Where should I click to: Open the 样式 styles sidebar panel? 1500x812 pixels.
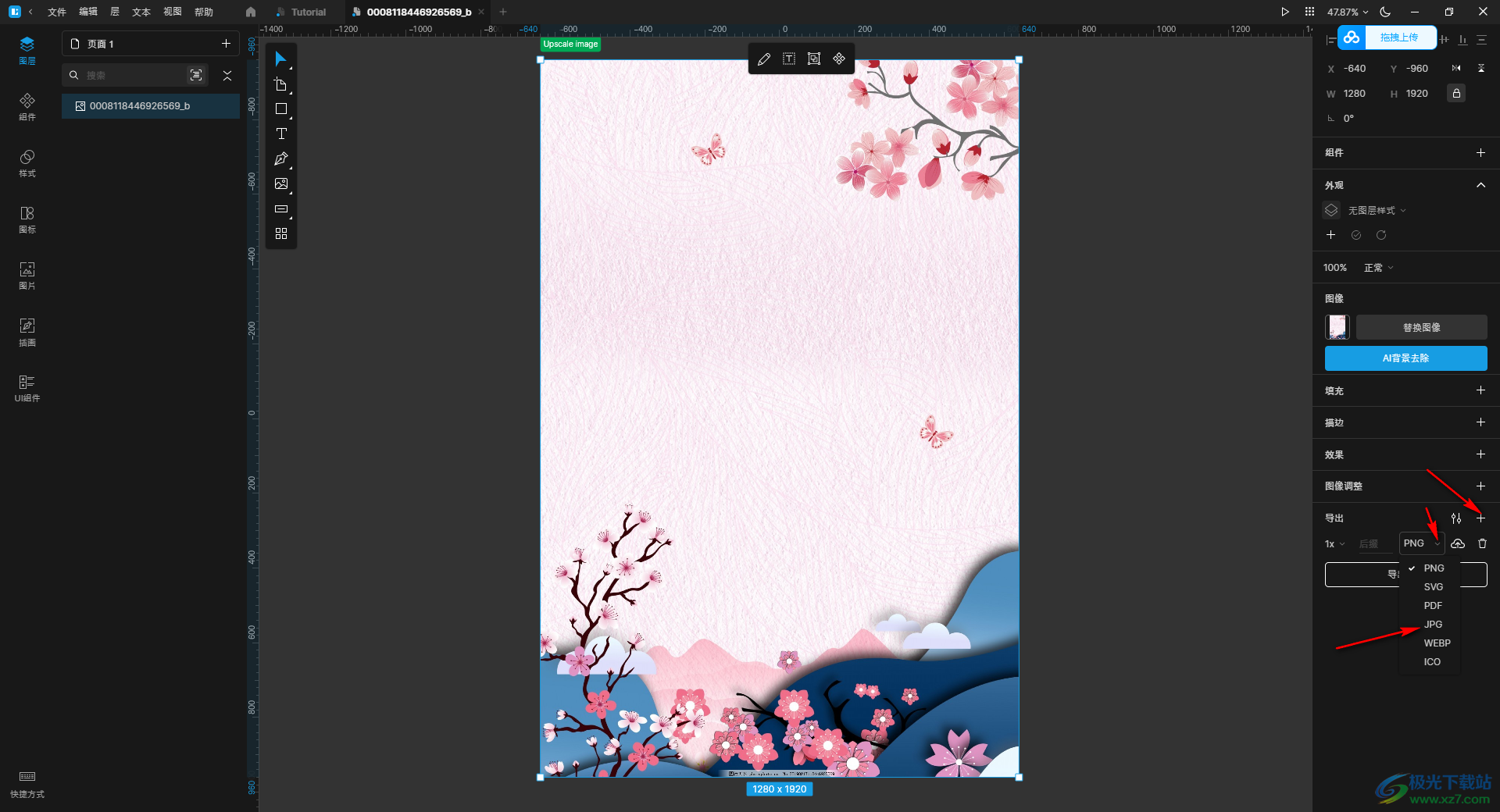tap(27, 163)
